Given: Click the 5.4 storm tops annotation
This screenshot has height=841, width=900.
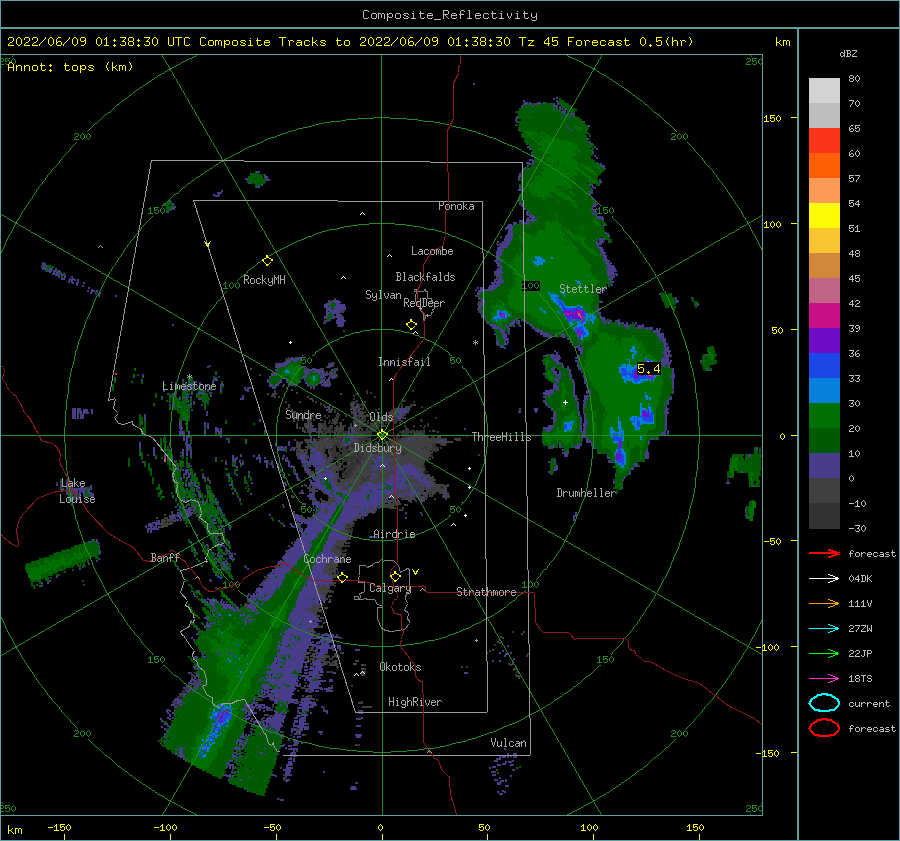Looking at the screenshot, I should (648, 369).
